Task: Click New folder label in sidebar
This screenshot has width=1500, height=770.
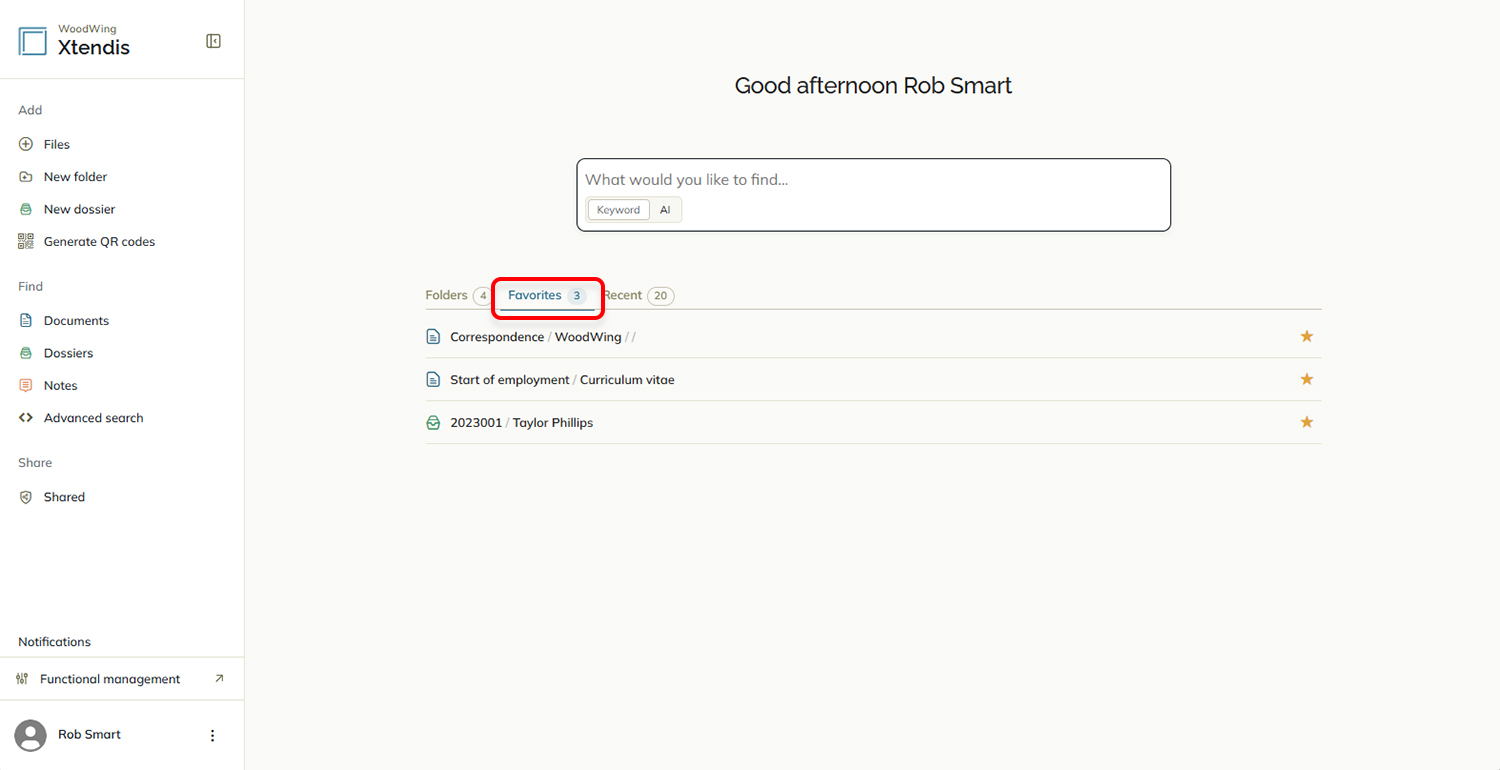Action: (75, 177)
